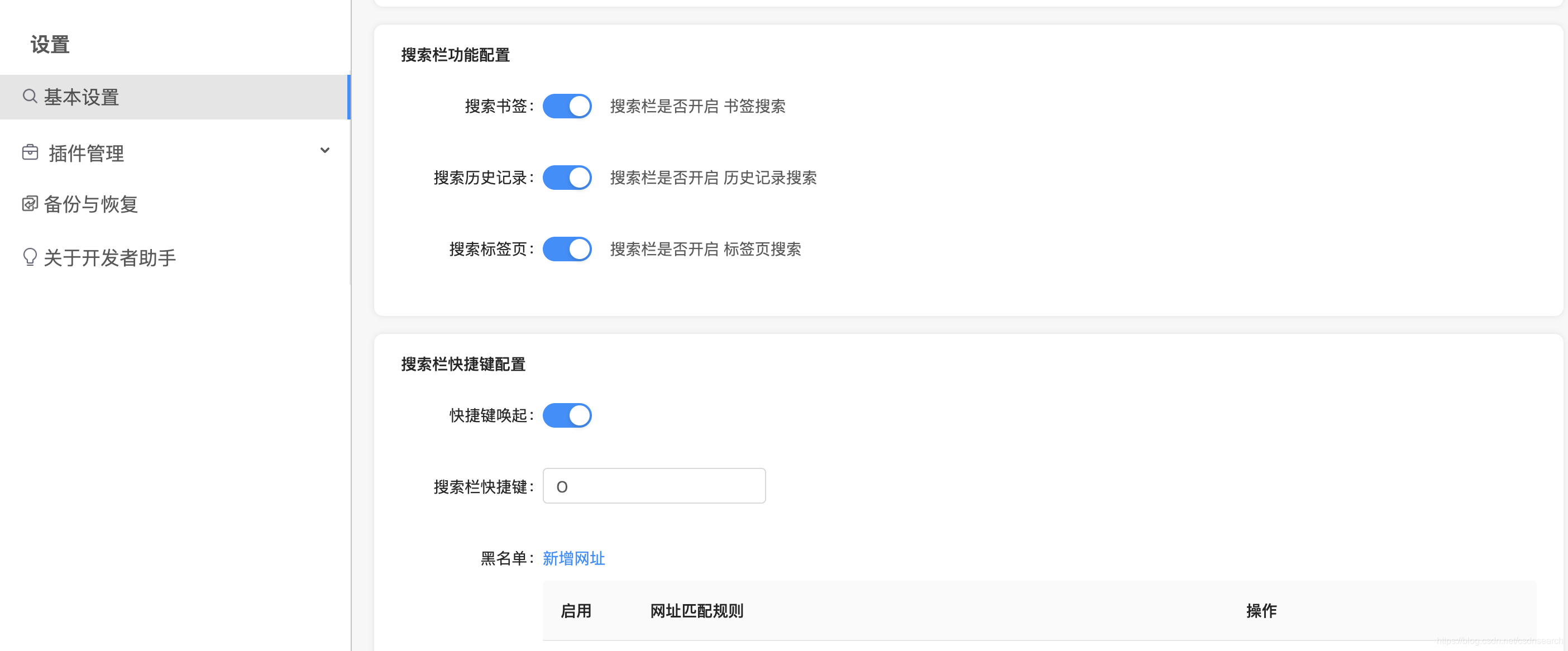Click the 搜索栏功能配置 section title
Screen dimensions: 1568x651
point(455,55)
